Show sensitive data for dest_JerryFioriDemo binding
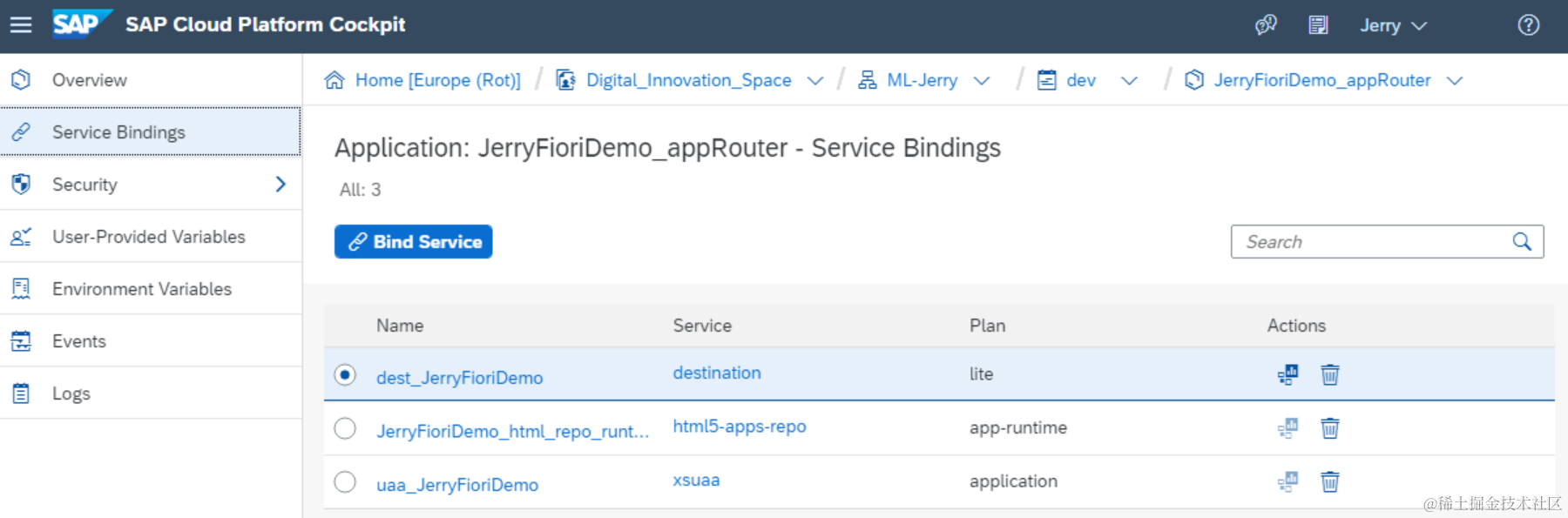This screenshot has height=518, width=1568. click(x=1288, y=374)
